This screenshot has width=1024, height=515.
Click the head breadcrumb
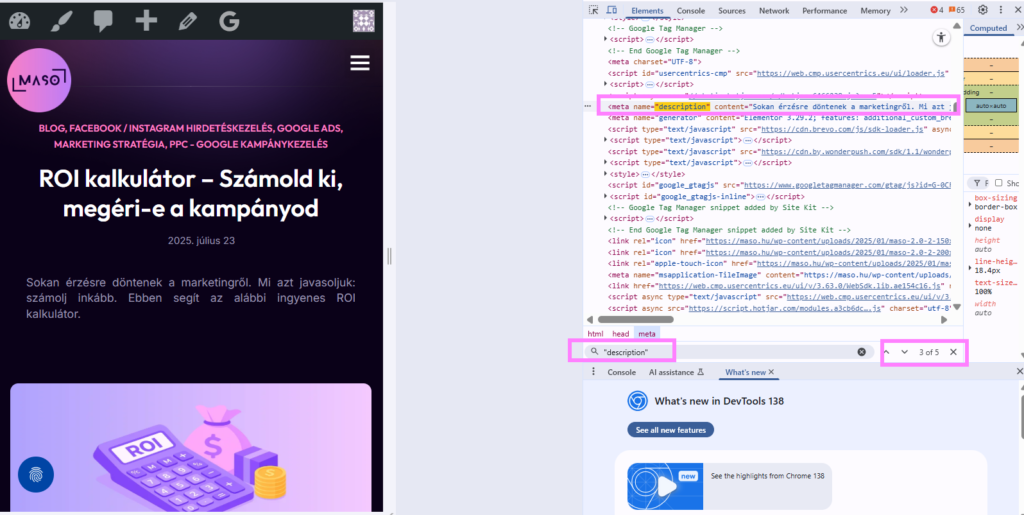coord(620,334)
